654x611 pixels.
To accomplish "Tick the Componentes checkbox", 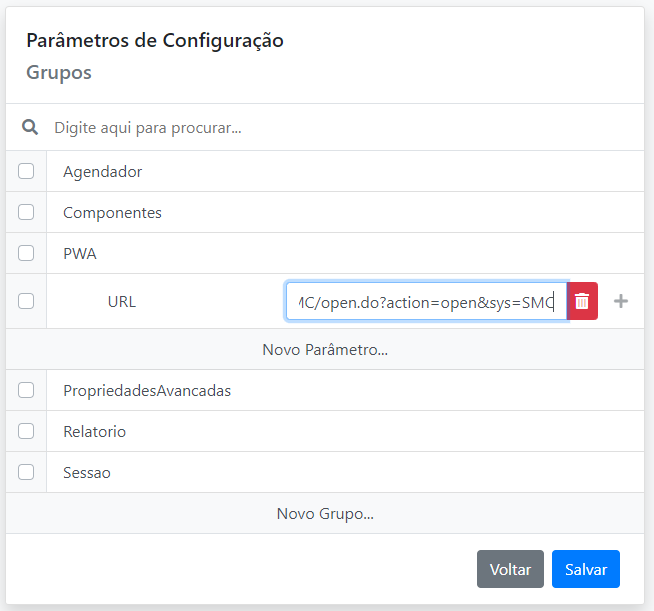I will pos(26,212).
